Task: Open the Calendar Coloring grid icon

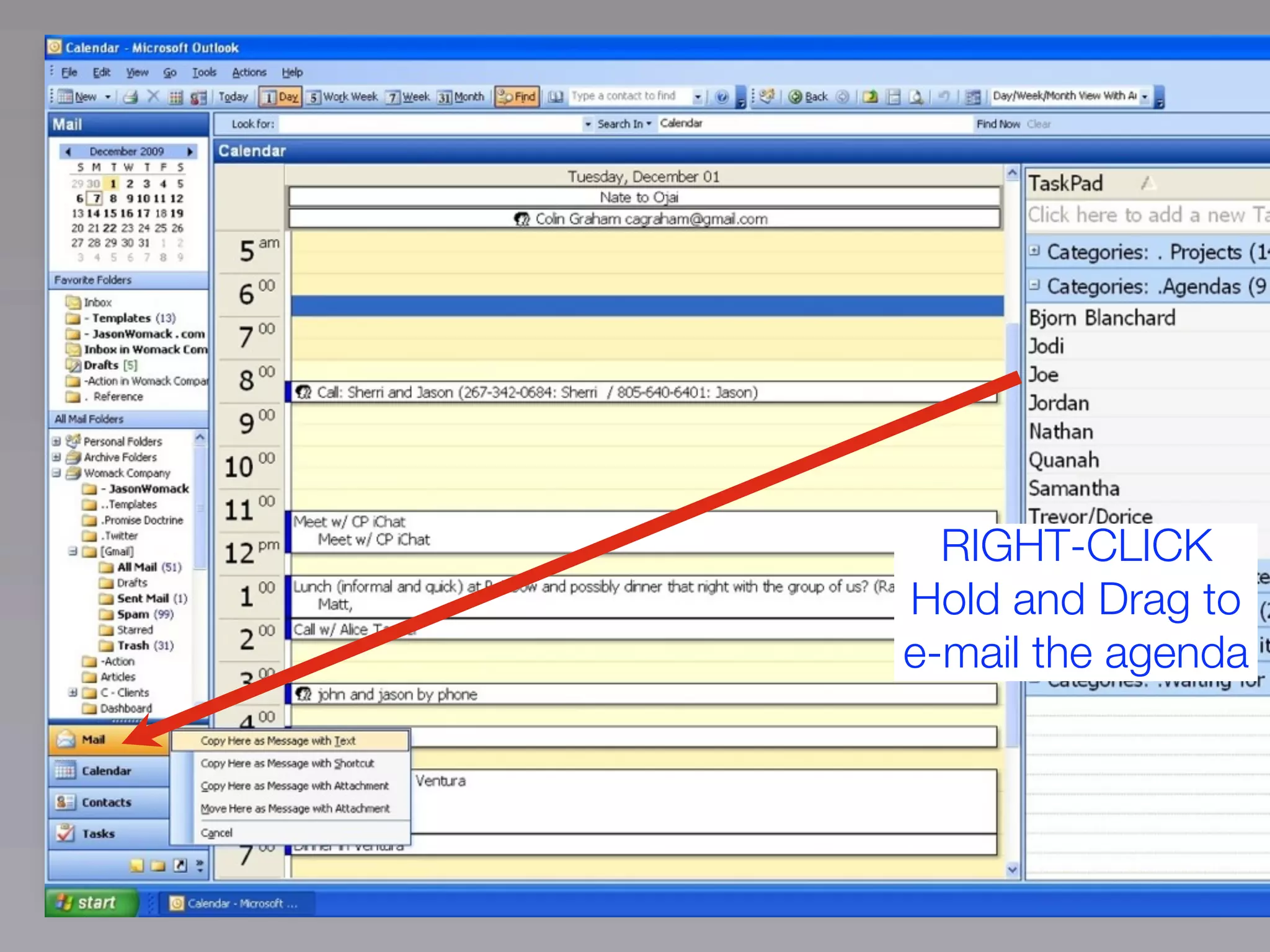Action: (176, 97)
